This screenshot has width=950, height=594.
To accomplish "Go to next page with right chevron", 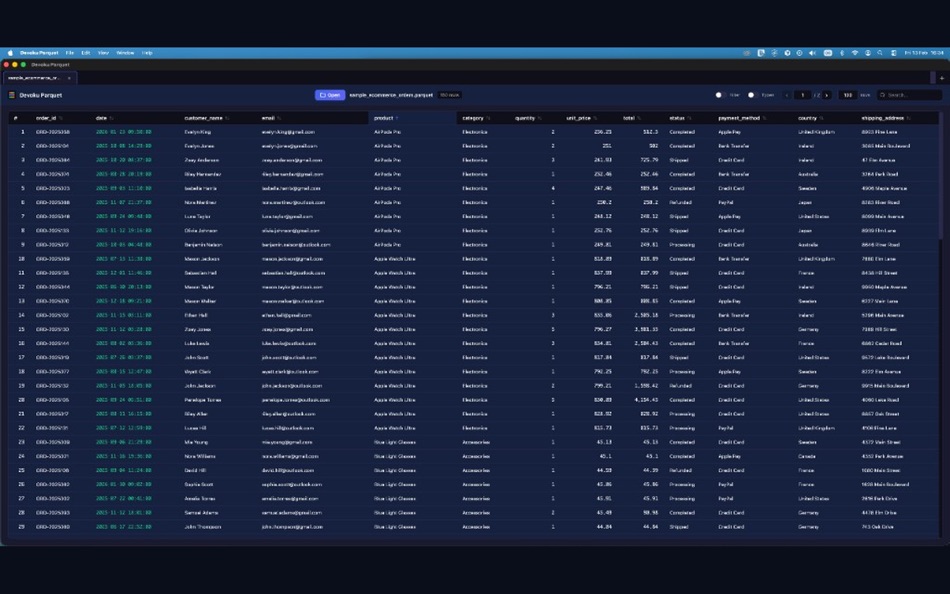I will click(826, 95).
